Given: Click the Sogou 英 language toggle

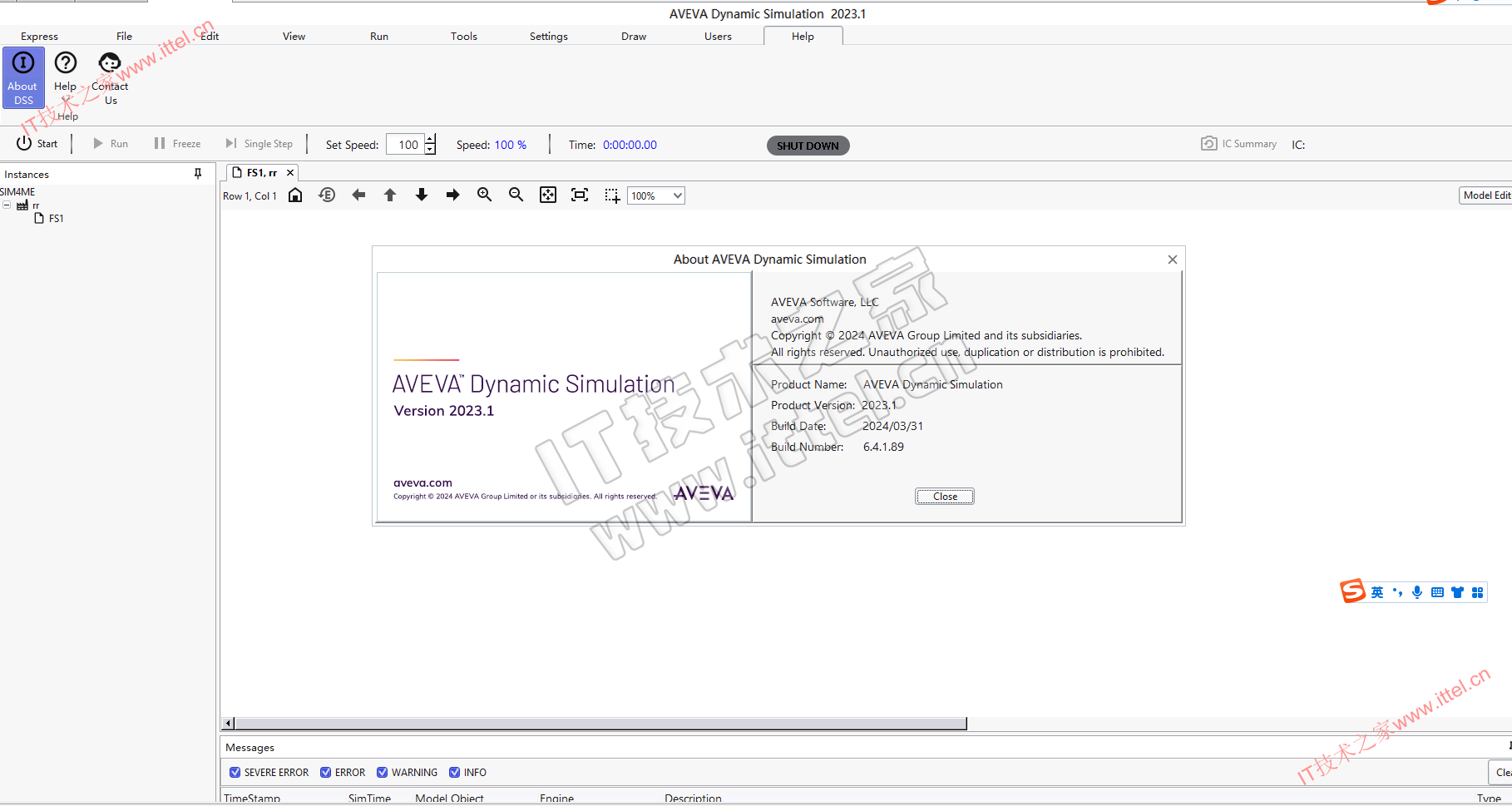Looking at the screenshot, I should click(x=1377, y=592).
